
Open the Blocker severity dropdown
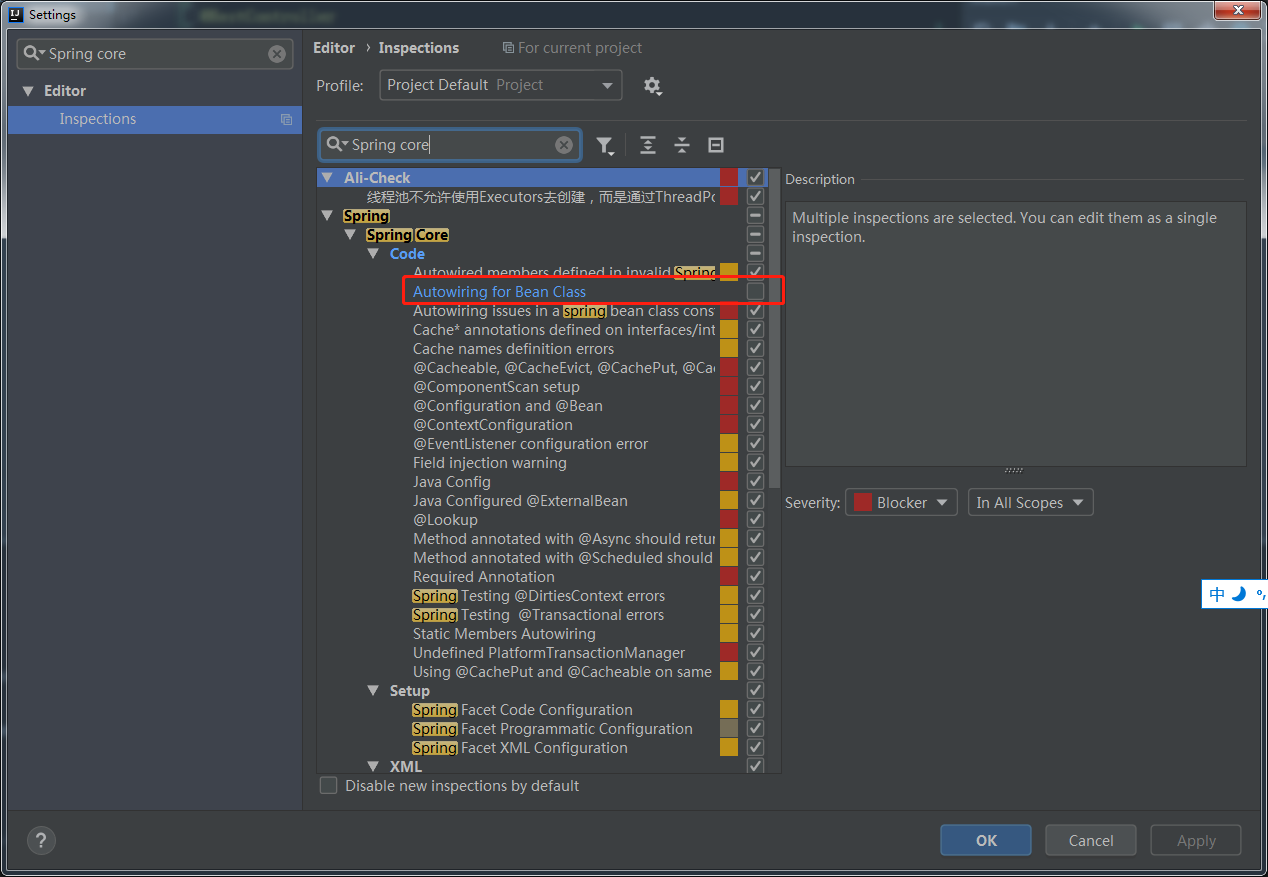[900, 502]
